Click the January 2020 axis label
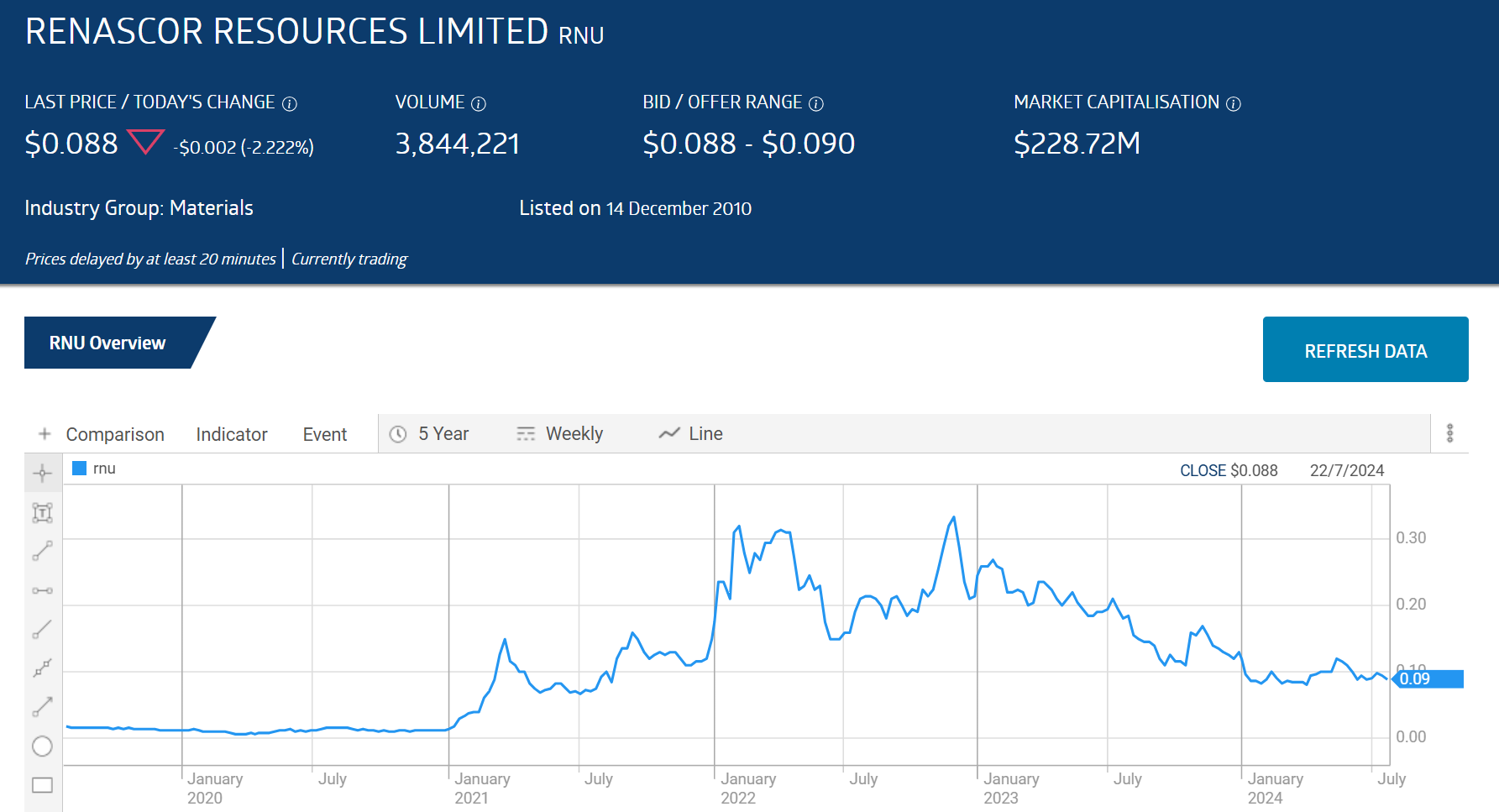This screenshot has width=1499, height=812. 215,788
